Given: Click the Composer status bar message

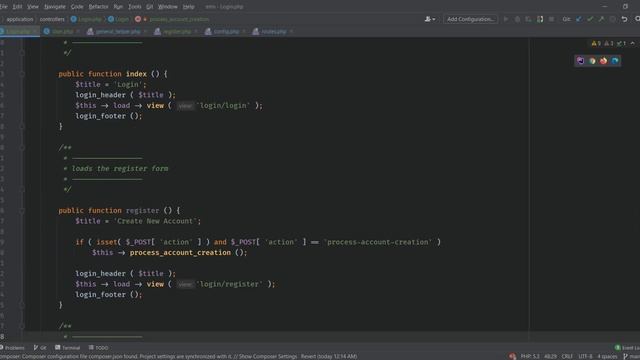Looking at the screenshot, I should tap(178, 356).
